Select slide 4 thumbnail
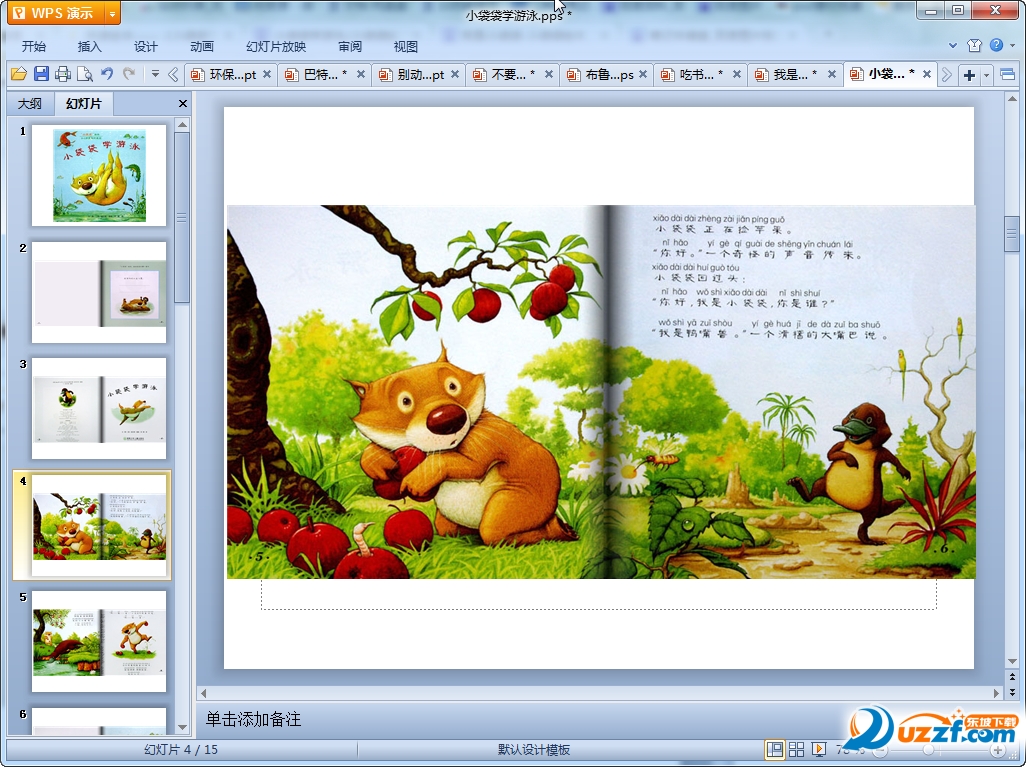This screenshot has width=1026, height=767. pyautogui.click(x=99, y=525)
